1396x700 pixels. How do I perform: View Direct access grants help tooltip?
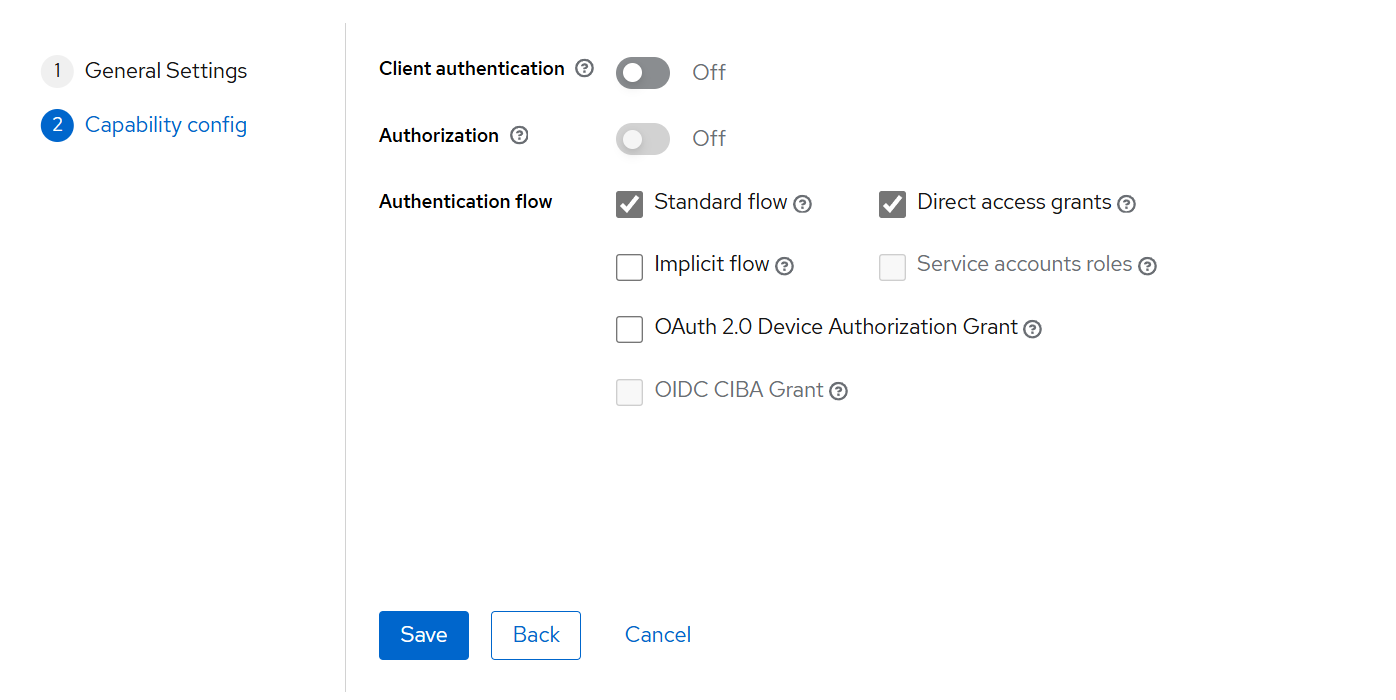click(1127, 203)
